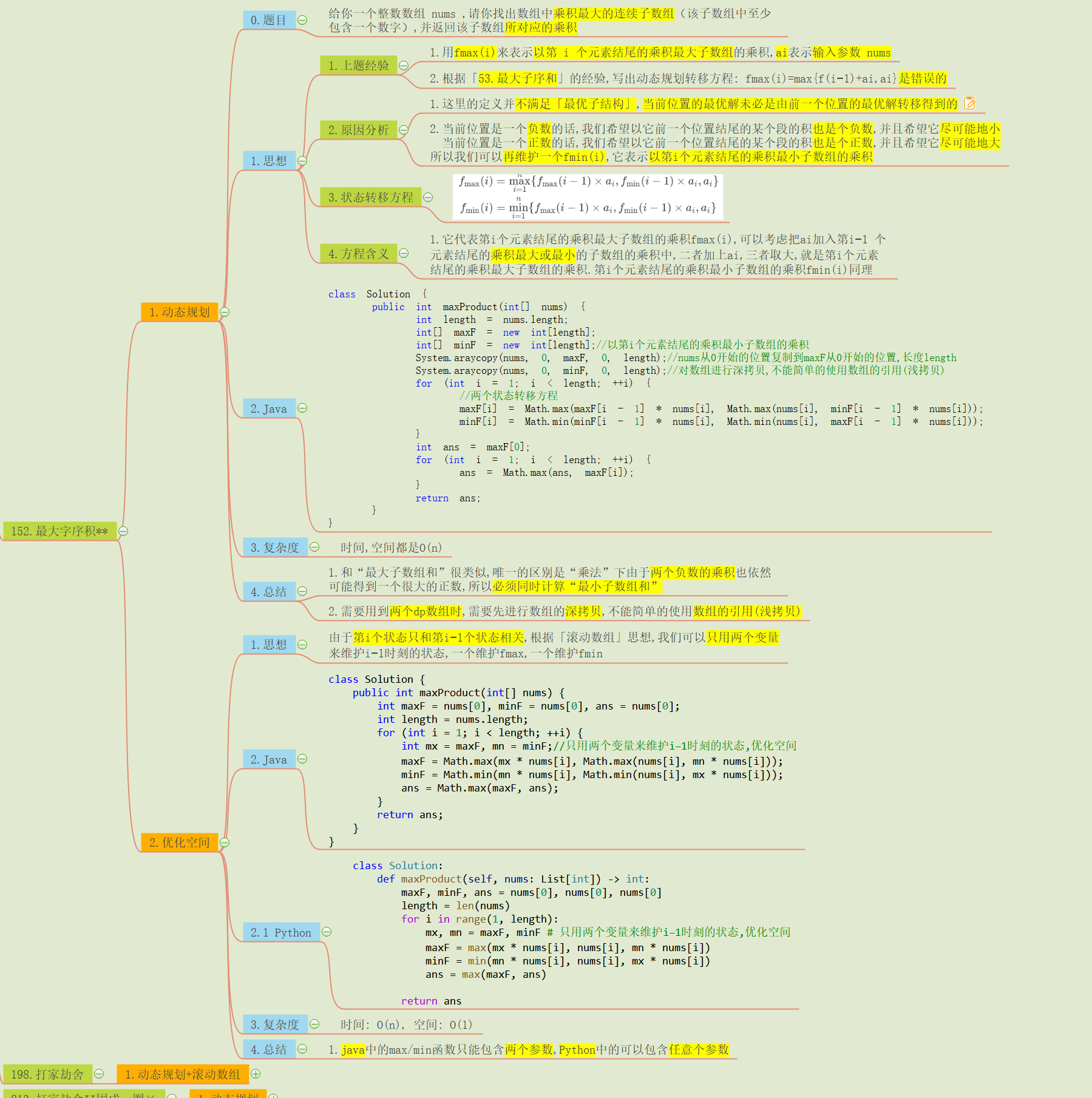Select the green 3.状态转移方程 topic

[x=371, y=197]
